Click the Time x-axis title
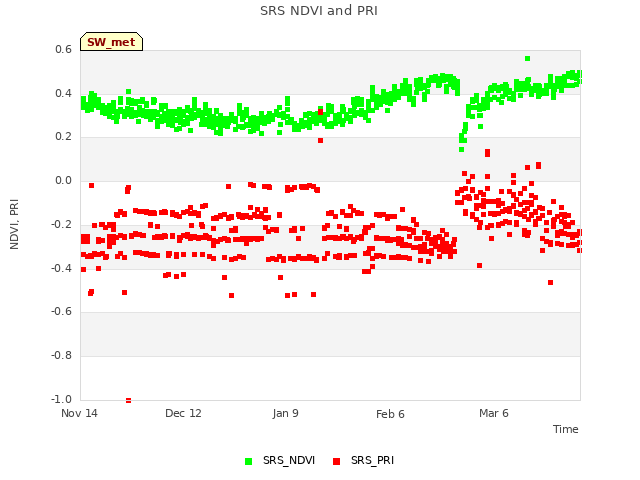 565,429
